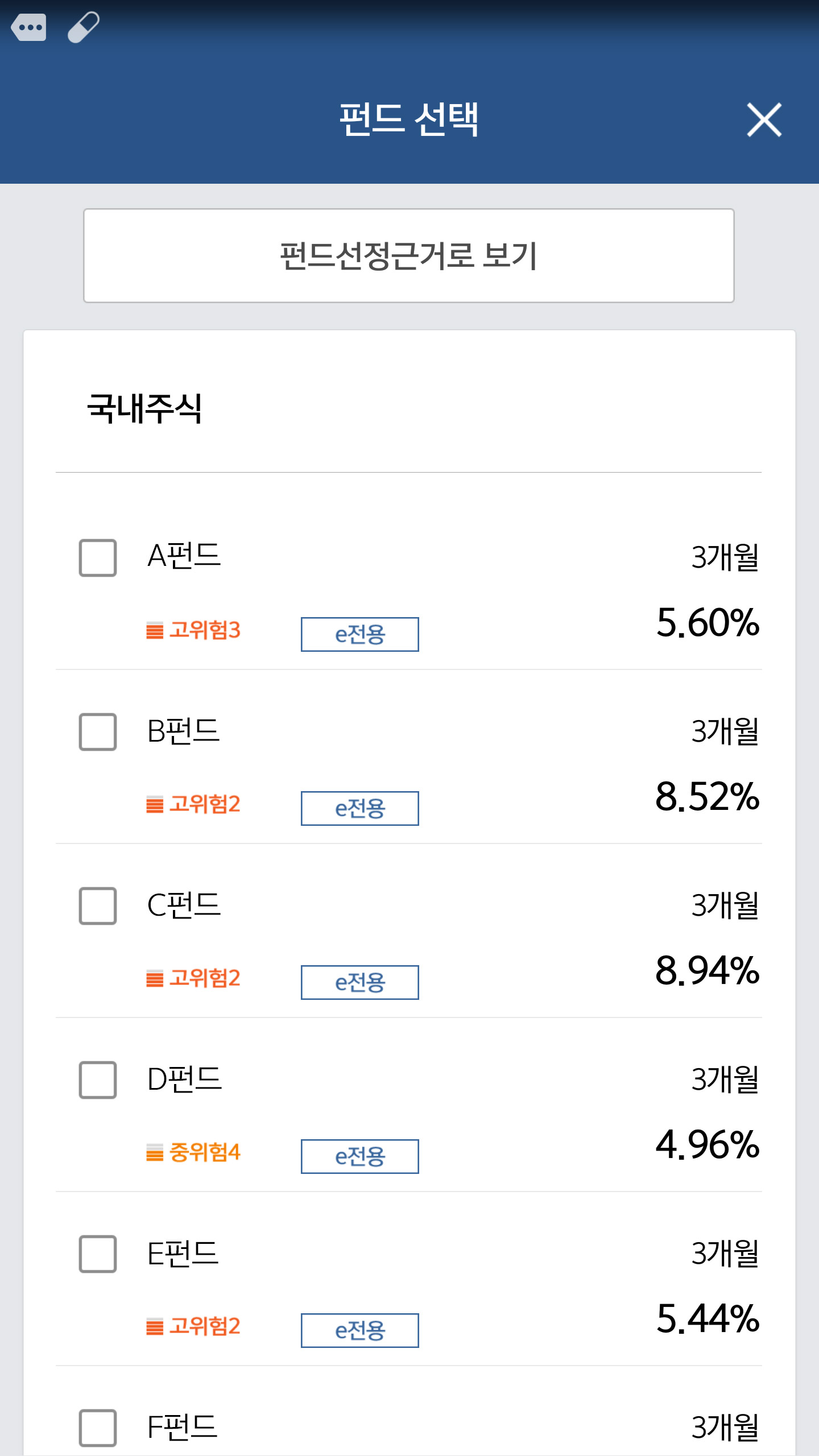Enable the D펀드 checkbox
Screen dimensions: 819x1456
(x=98, y=1080)
